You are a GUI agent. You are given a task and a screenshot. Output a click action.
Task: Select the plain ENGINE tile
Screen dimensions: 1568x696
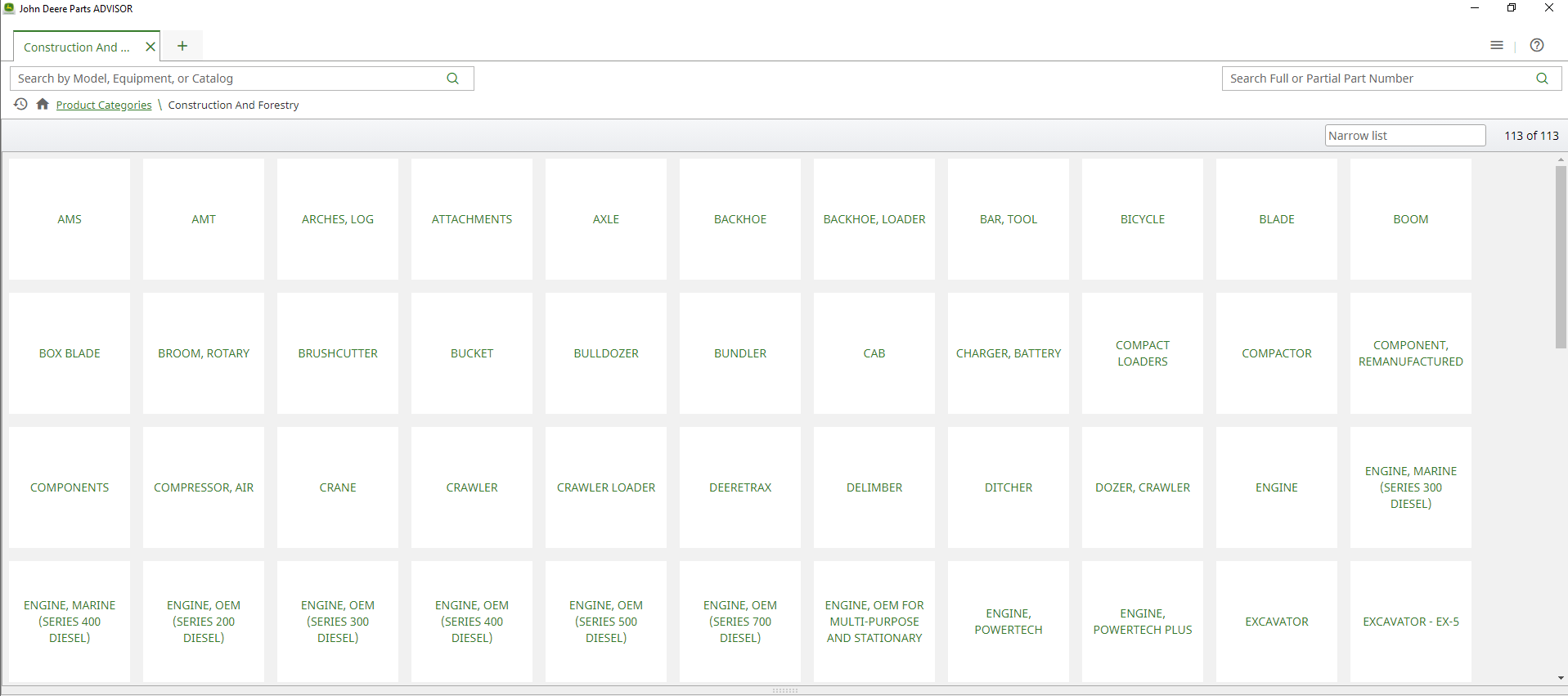click(x=1277, y=487)
